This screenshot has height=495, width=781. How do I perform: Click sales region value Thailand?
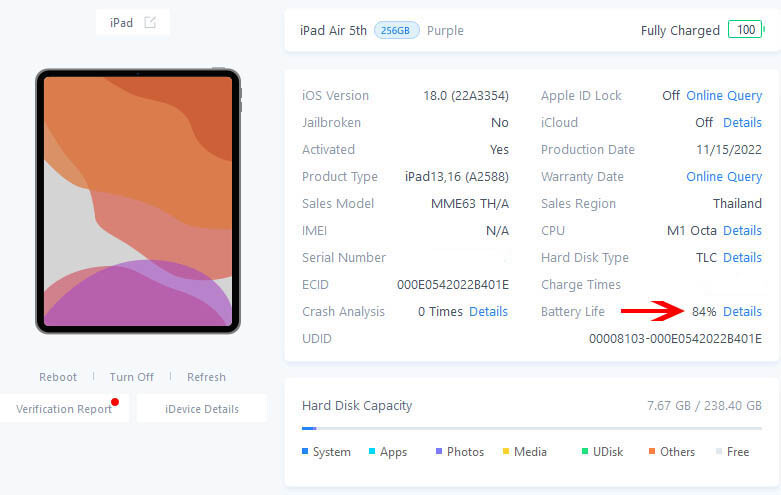(737, 204)
